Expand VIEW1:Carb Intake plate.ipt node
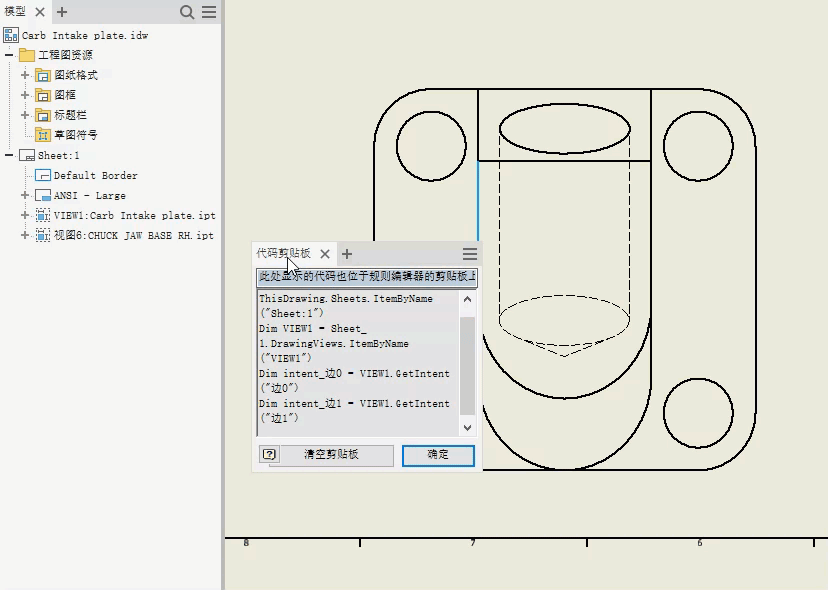Image resolution: width=828 pixels, height=590 pixels. click(x=25, y=215)
